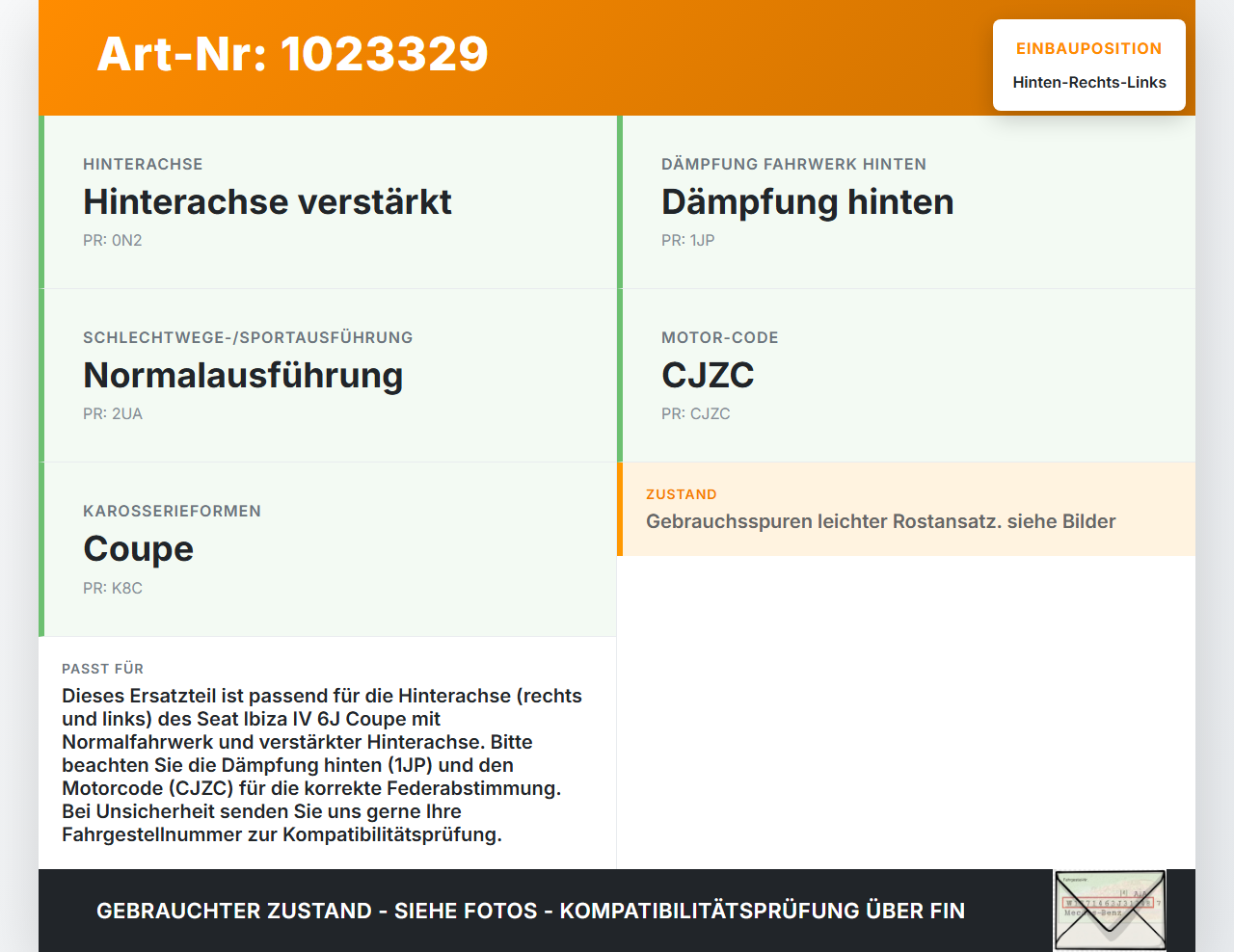Click the PR: 1JP code label

click(x=687, y=241)
